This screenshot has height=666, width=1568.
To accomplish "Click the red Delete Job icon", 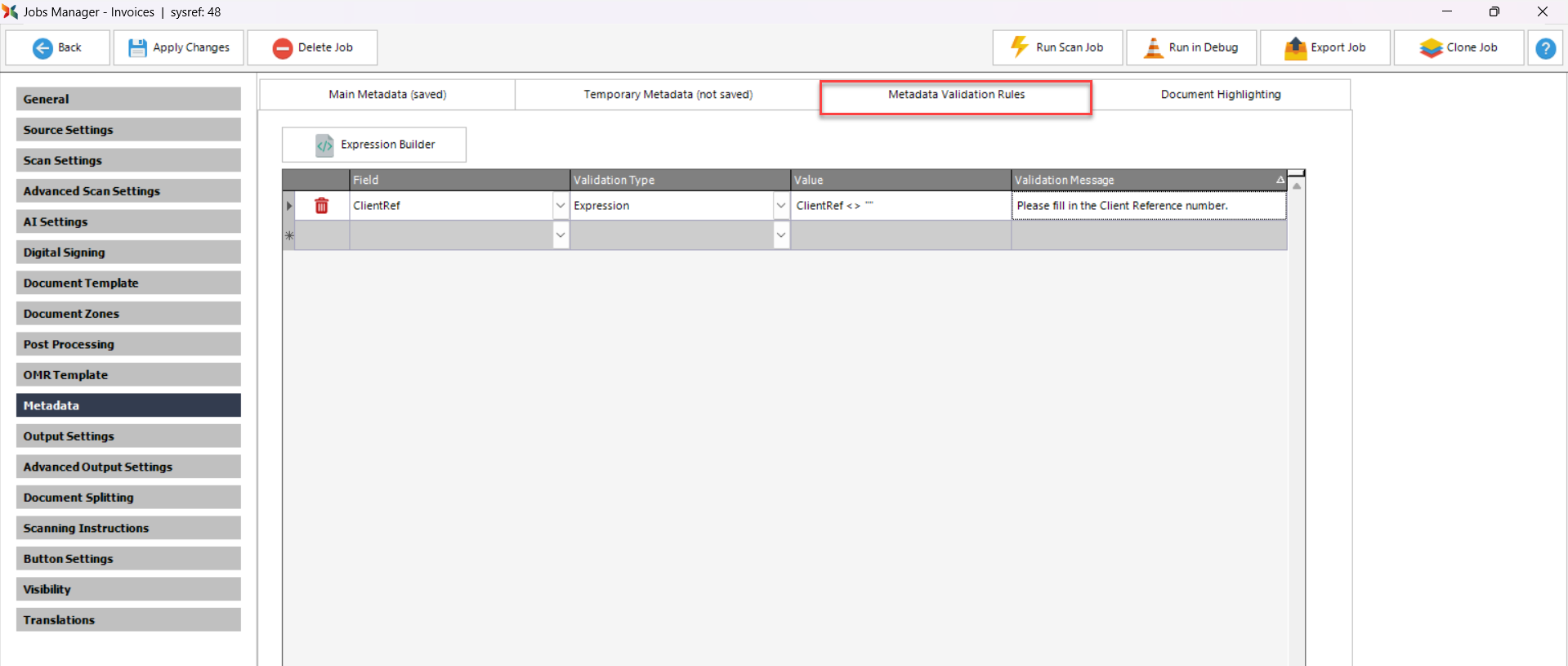I will 283,48.
